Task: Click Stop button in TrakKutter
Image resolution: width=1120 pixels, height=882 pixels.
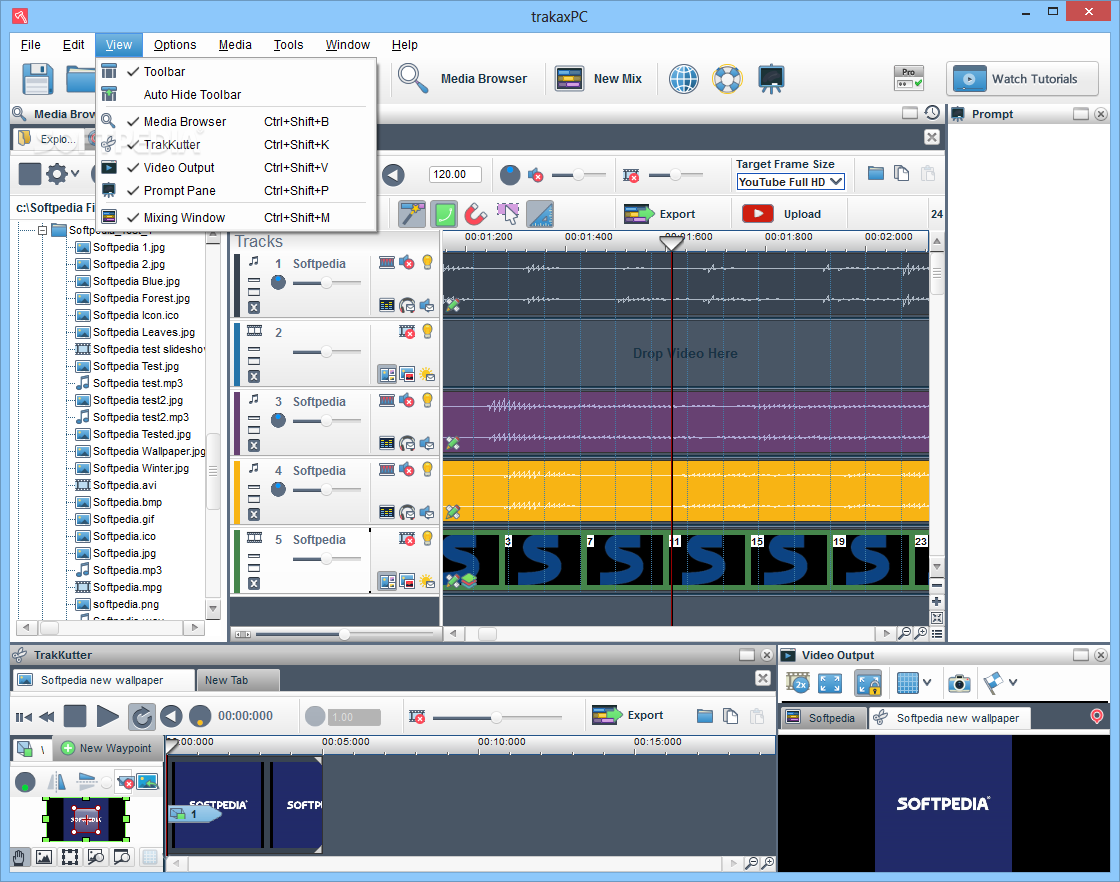Action: pyautogui.click(x=75, y=716)
